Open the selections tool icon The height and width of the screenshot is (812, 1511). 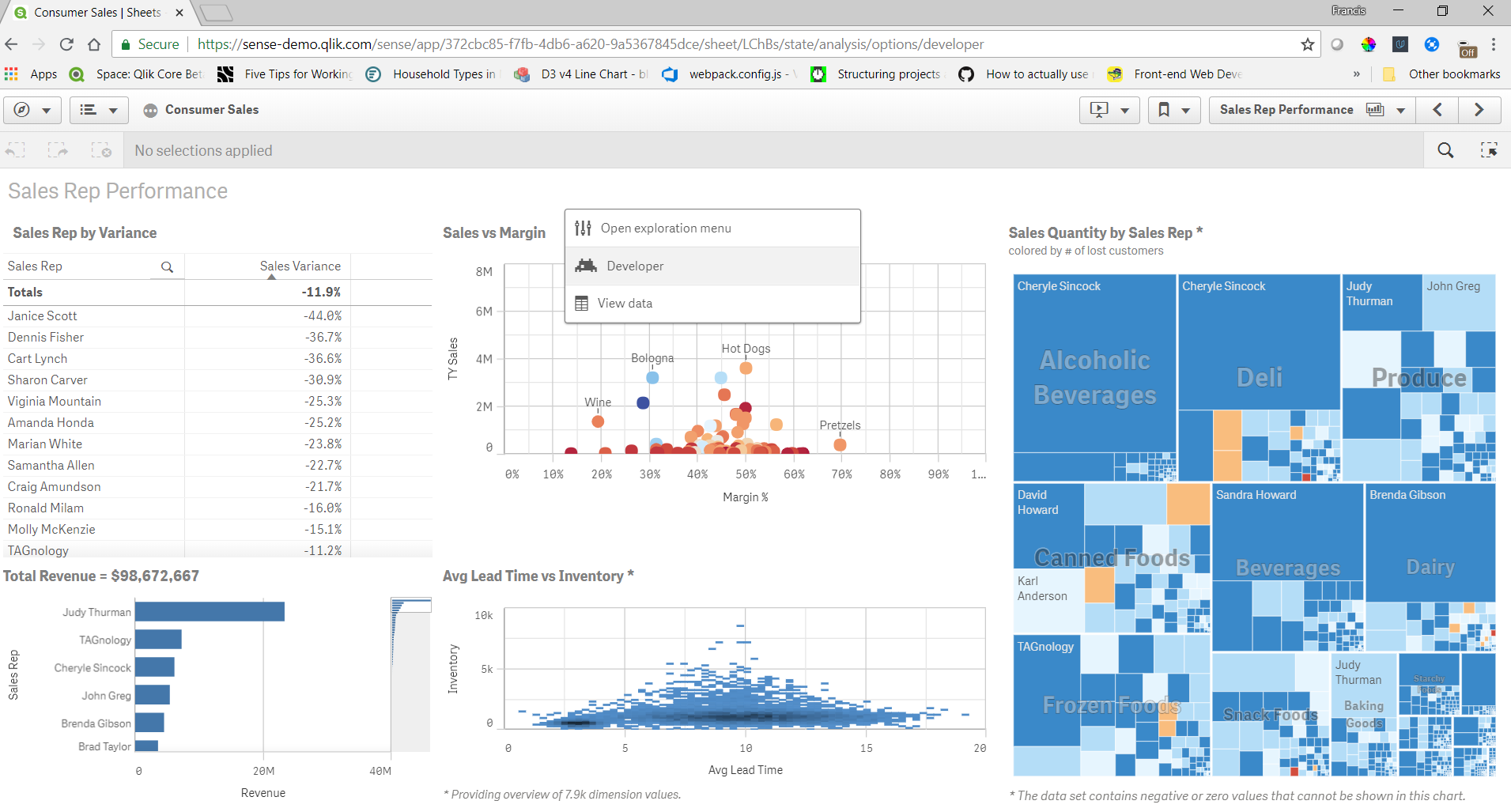1489,150
